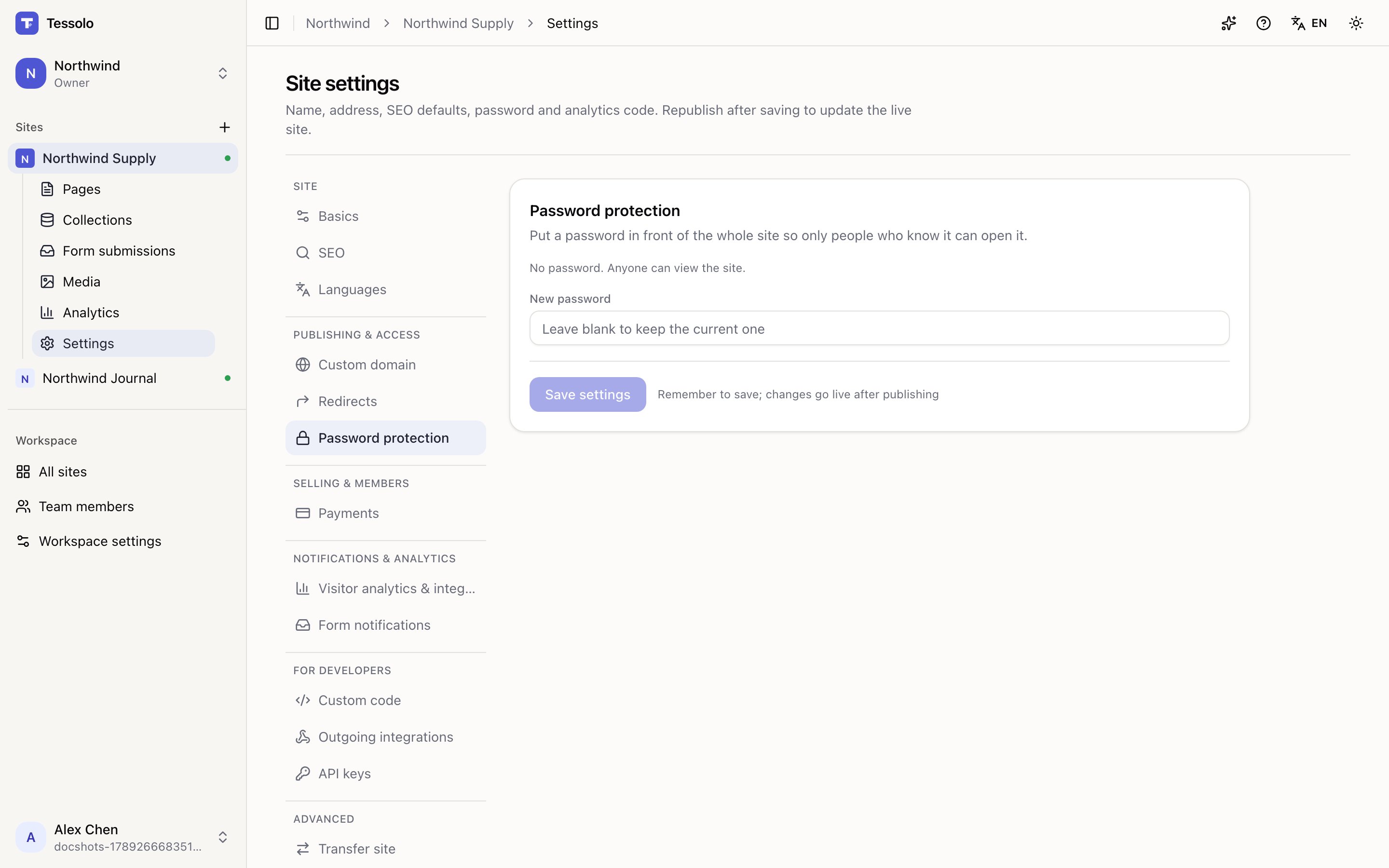Viewport: 1389px width, 868px height.
Task: Open Outgoing integrations settings
Action: pyautogui.click(x=386, y=737)
